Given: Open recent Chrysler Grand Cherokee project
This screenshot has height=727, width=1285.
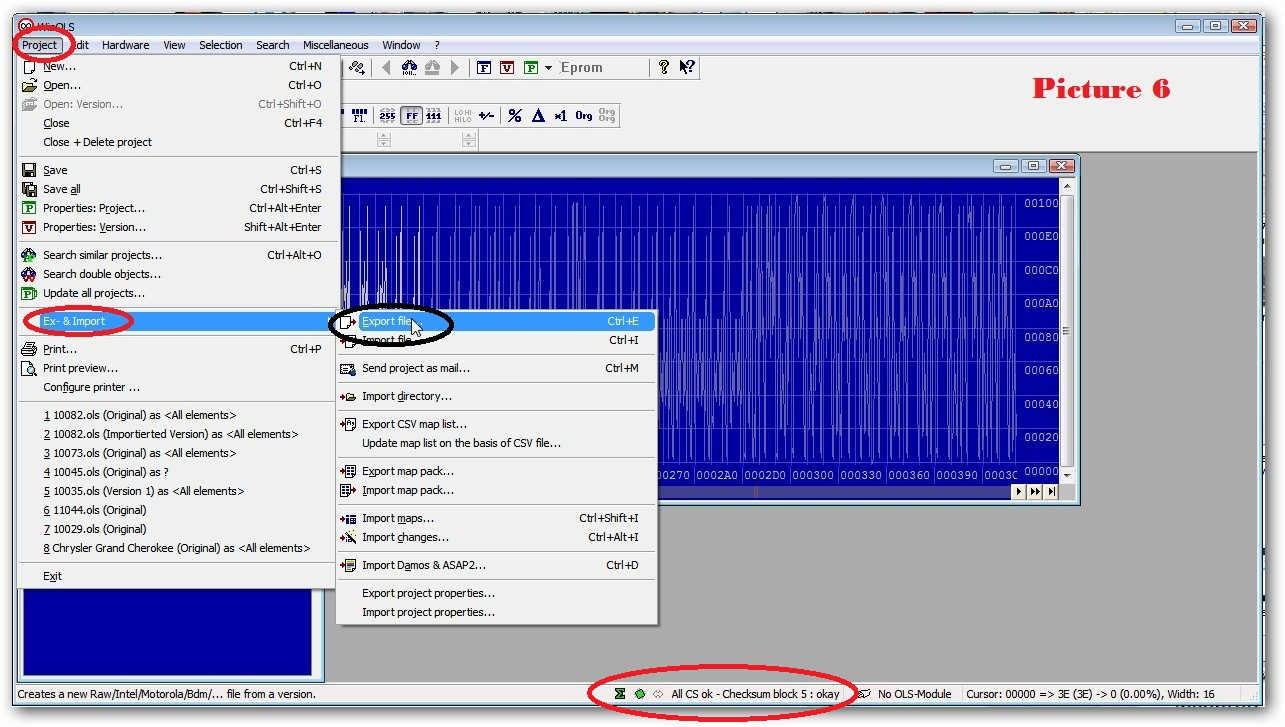Looking at the screenshot, I should [178, 548].
